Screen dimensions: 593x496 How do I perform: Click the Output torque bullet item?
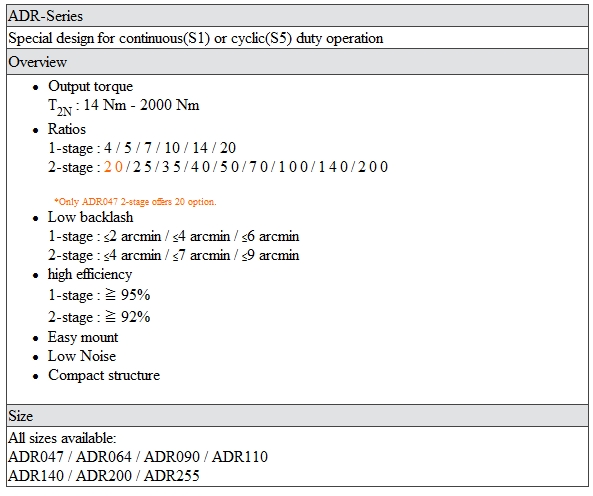click(90, 86)
